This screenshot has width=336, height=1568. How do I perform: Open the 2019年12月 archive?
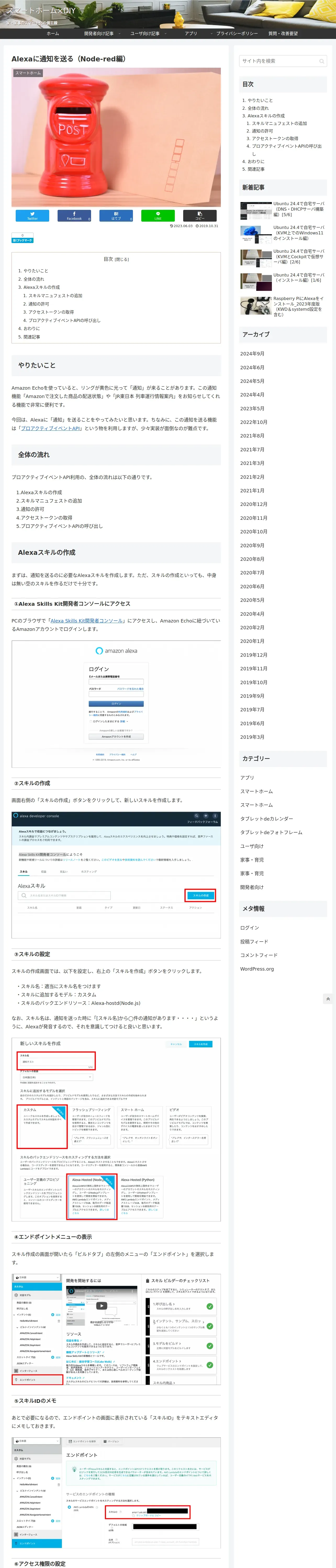[254, 655]
